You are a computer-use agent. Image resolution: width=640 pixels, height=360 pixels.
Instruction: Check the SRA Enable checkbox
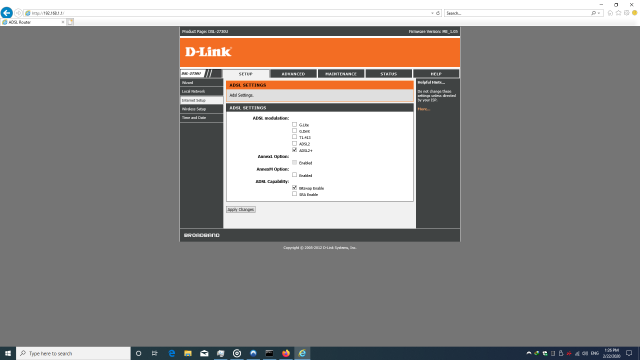tap(294, 194)
